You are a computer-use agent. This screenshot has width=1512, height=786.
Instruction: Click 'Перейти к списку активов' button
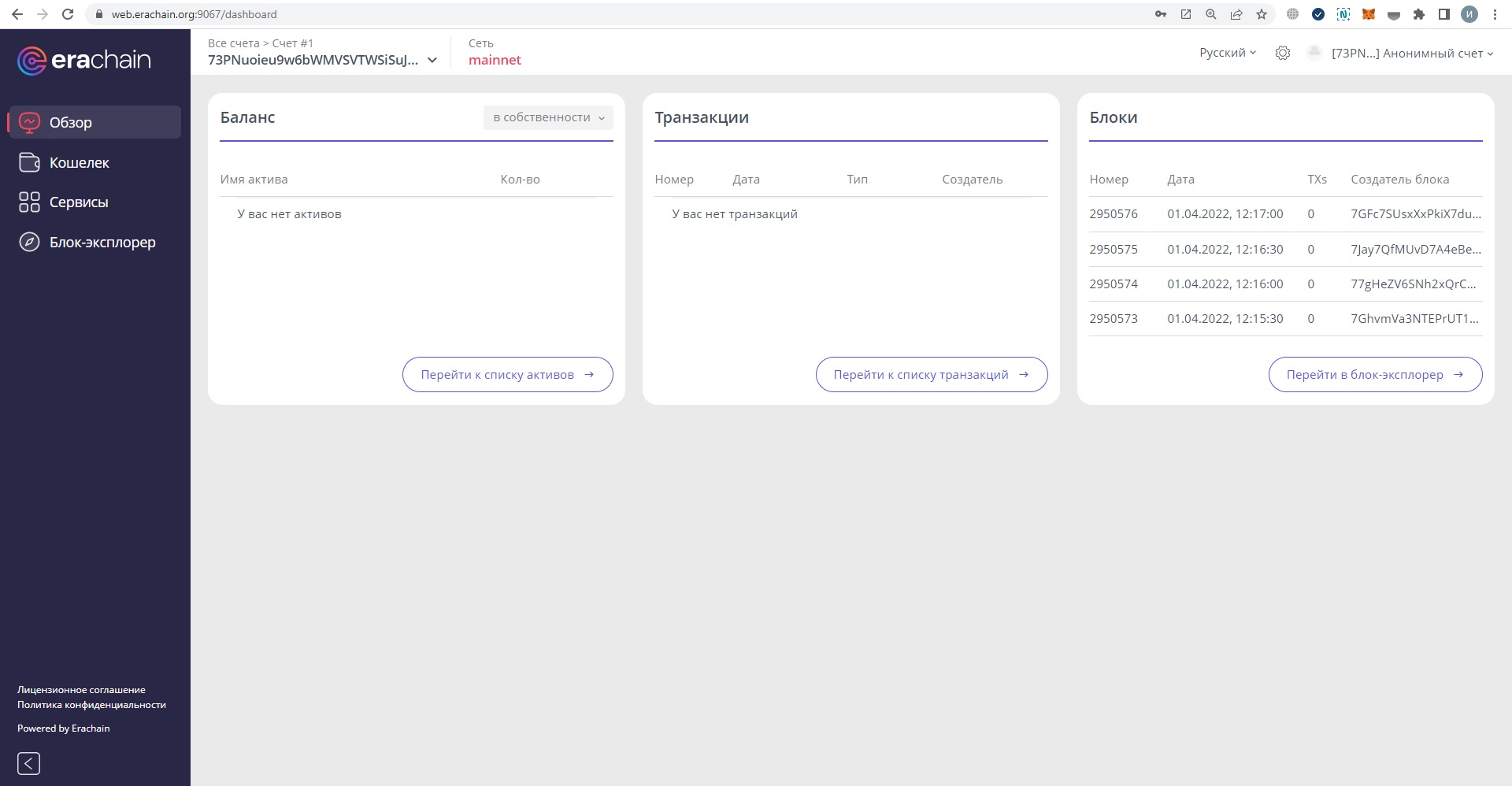(507, 375)
